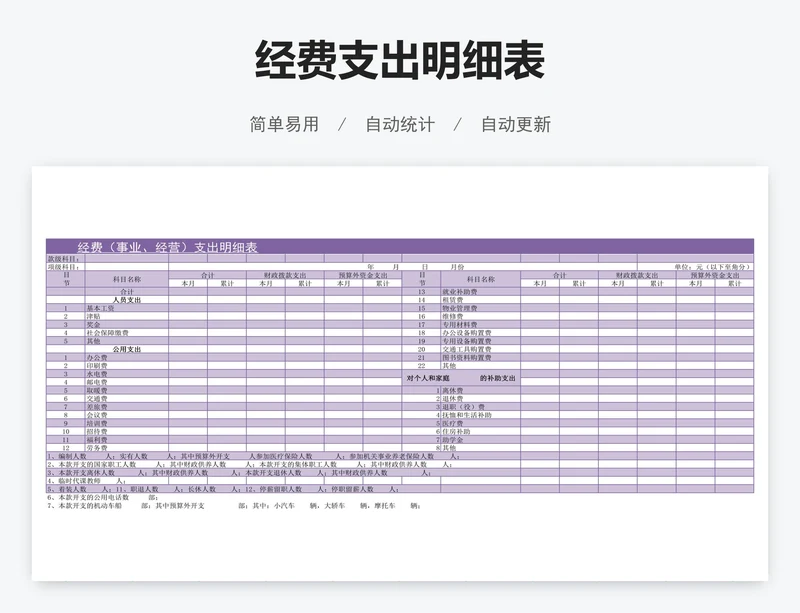Click the 就业补助费 row label

460,292
